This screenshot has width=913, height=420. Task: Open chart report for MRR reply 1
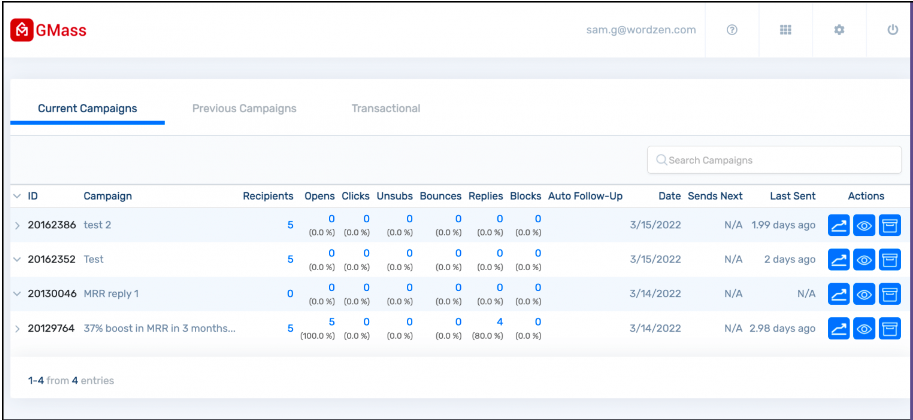(839, 294)
